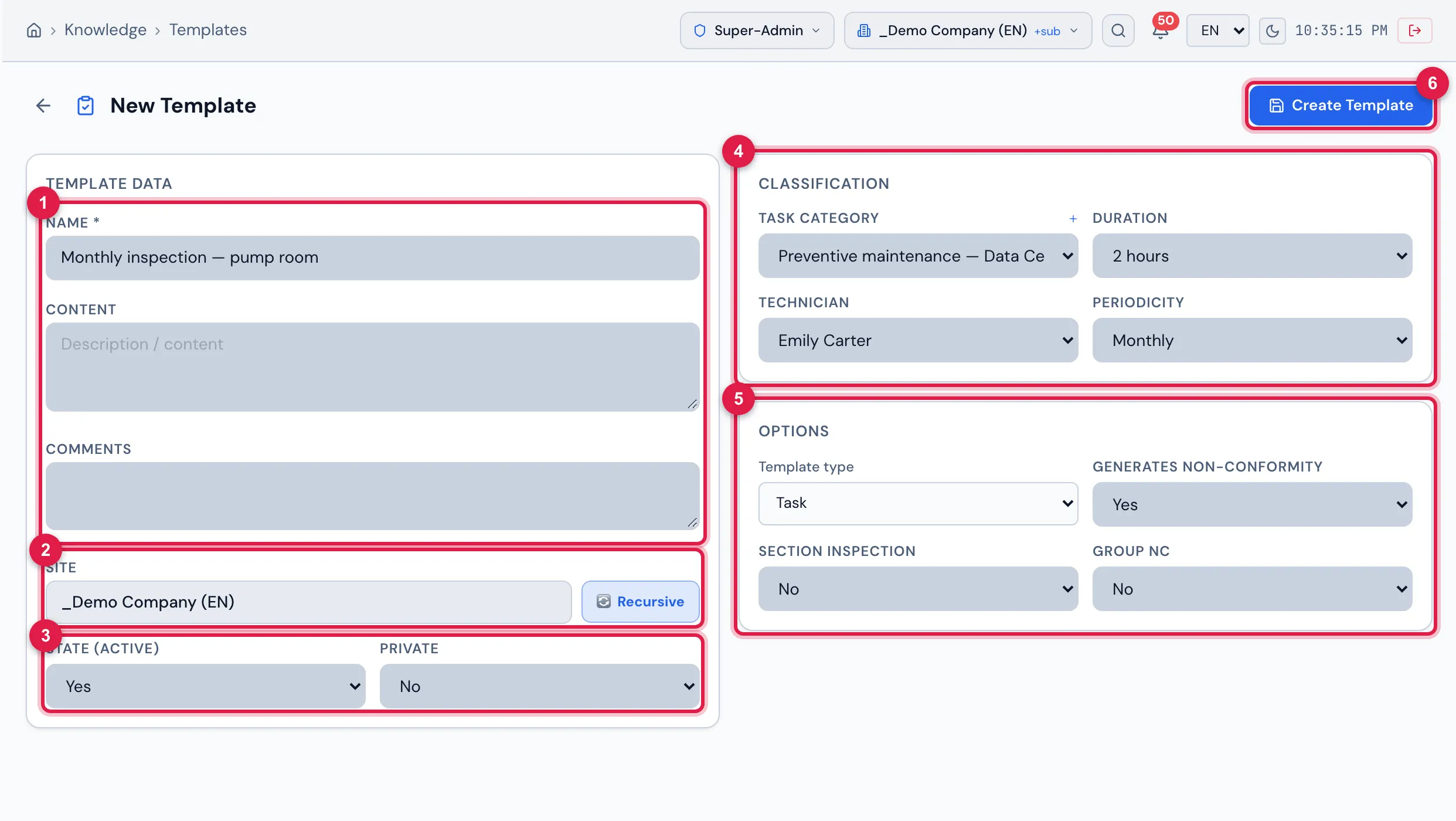
Task: Open the Section Inspection dropdown
Action: tap(918, 589)
